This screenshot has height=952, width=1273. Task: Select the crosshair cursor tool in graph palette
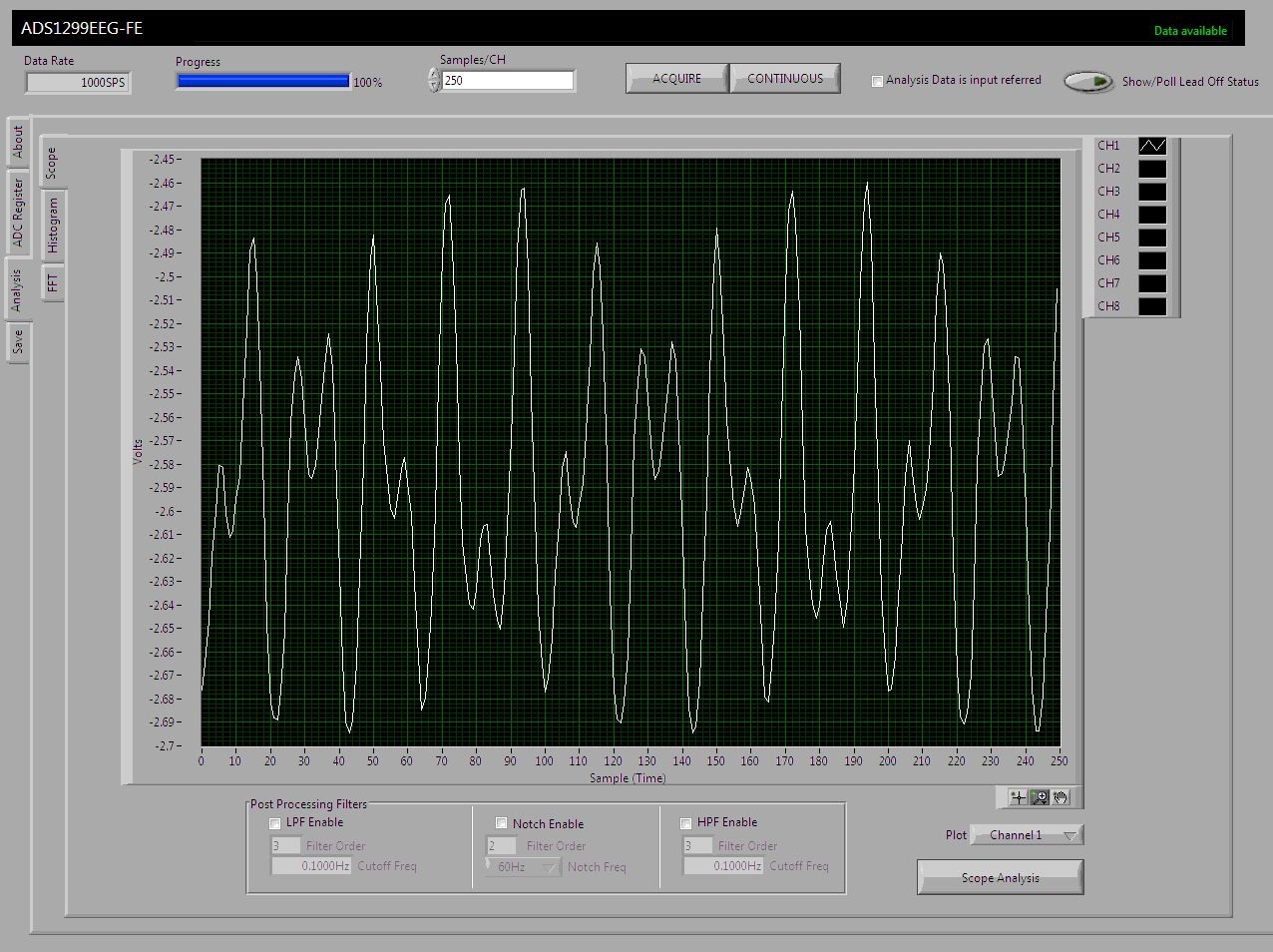point(1017,796)
